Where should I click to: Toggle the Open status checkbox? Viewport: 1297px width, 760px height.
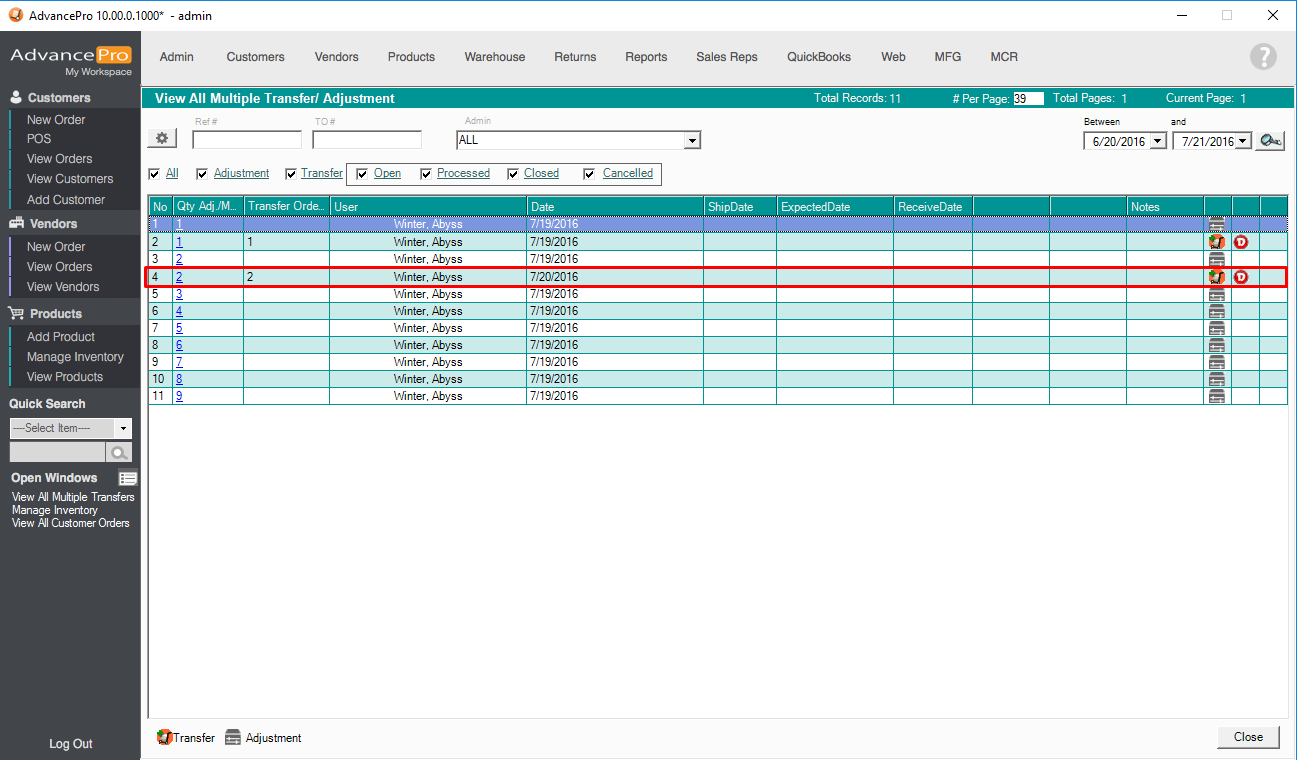[362, 173]
